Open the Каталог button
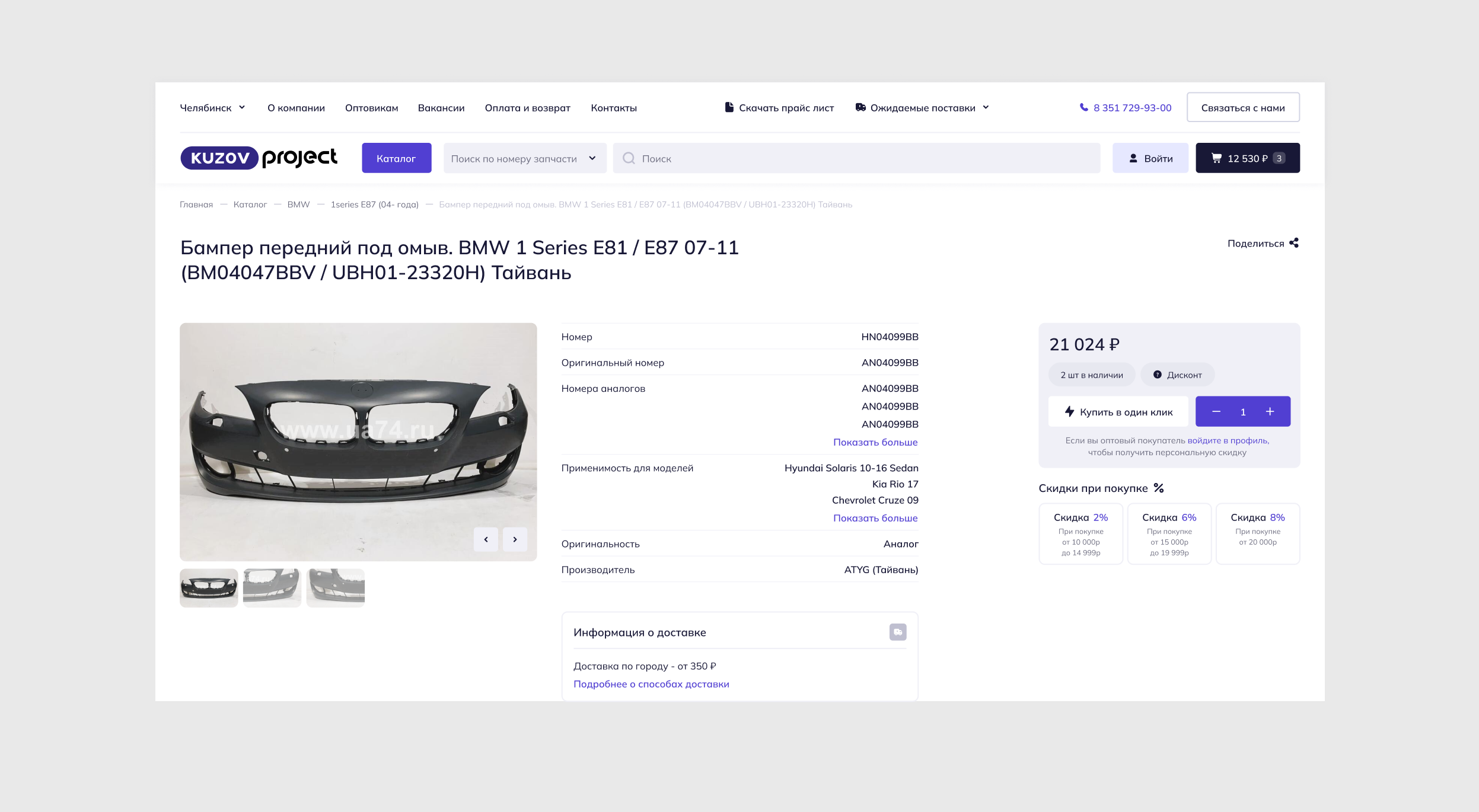 396,158
